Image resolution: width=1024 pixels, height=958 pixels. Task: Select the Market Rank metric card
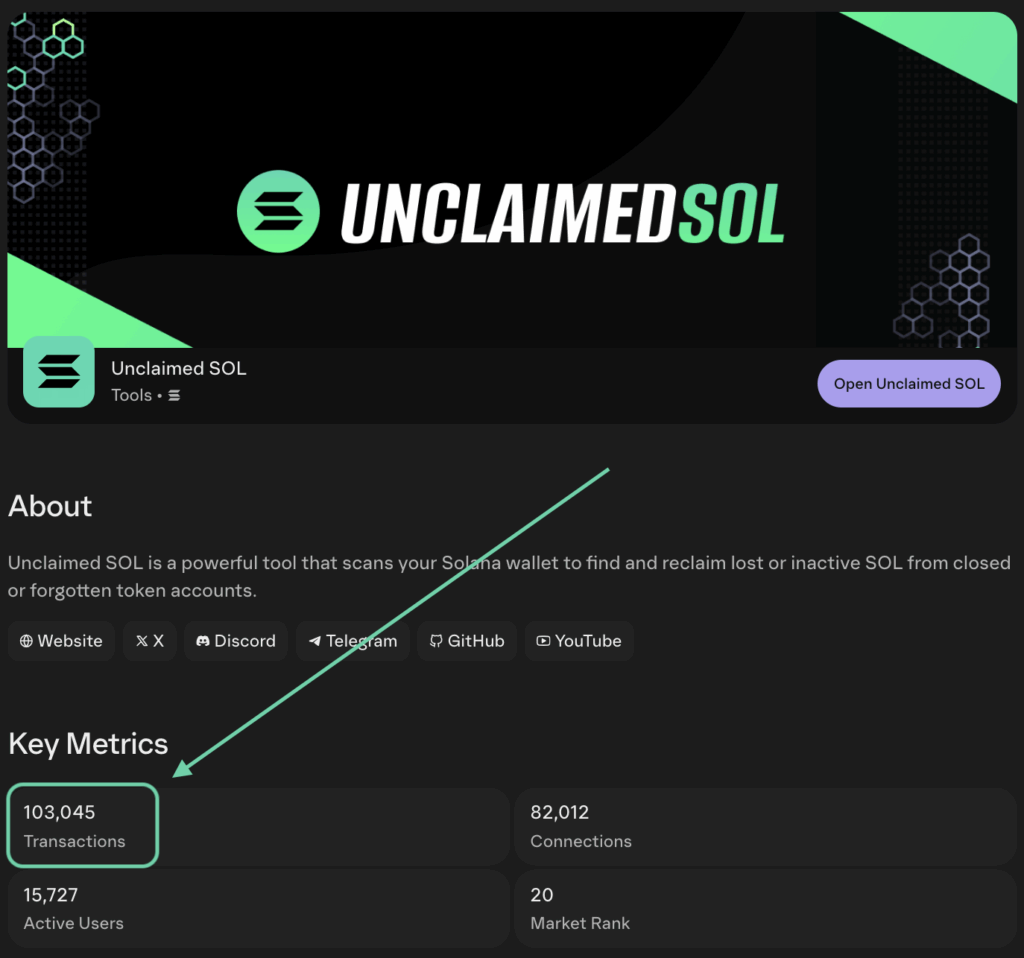point(765,908)
